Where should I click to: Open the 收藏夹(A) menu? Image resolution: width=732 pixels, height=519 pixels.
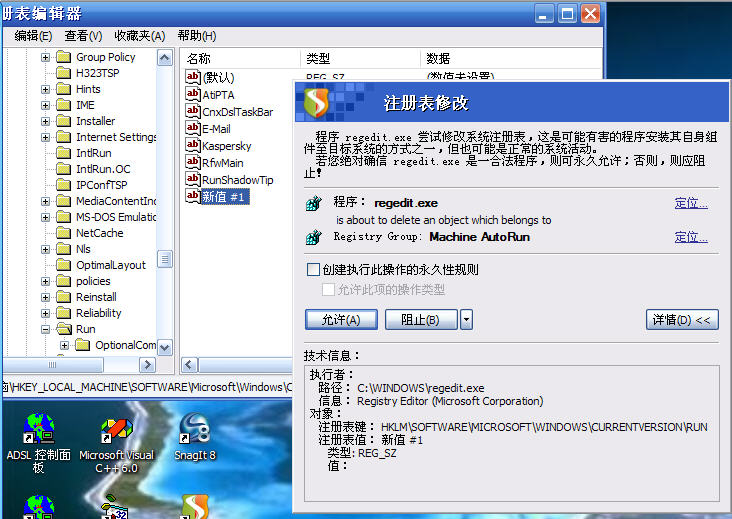tap(140, 36)
